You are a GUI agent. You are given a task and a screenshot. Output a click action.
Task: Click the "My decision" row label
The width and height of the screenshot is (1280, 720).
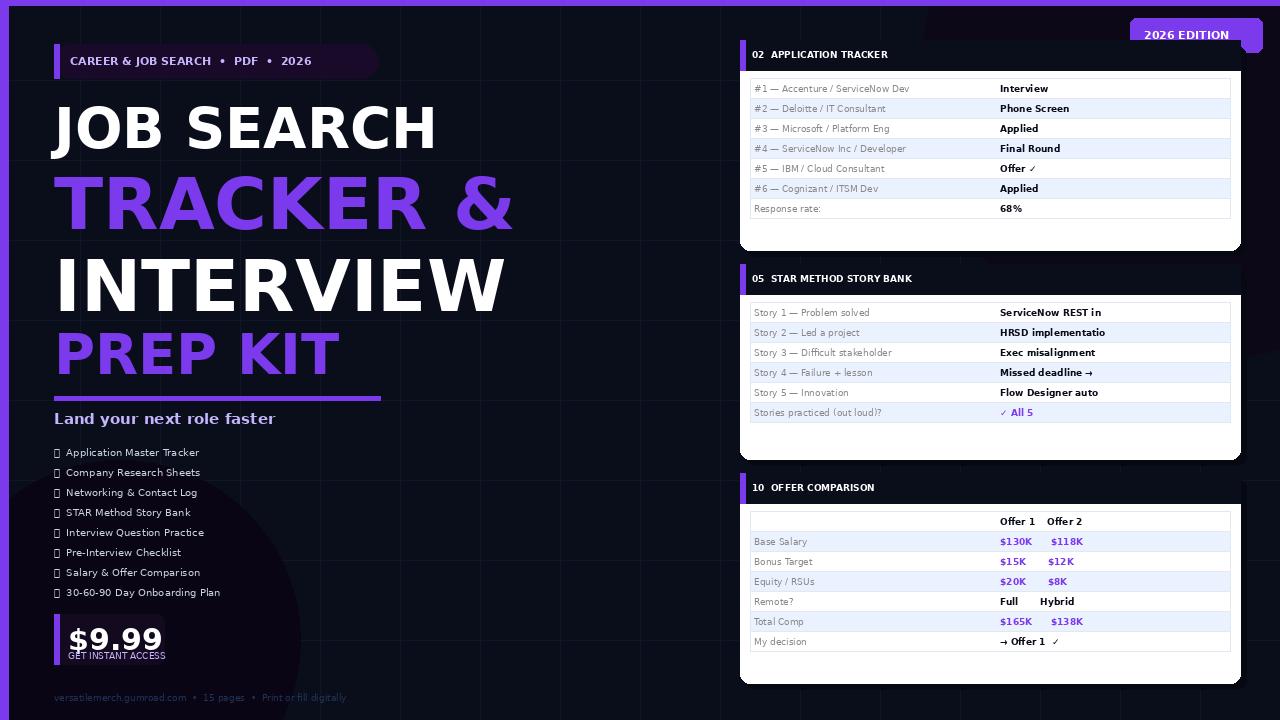pos(780,642)
